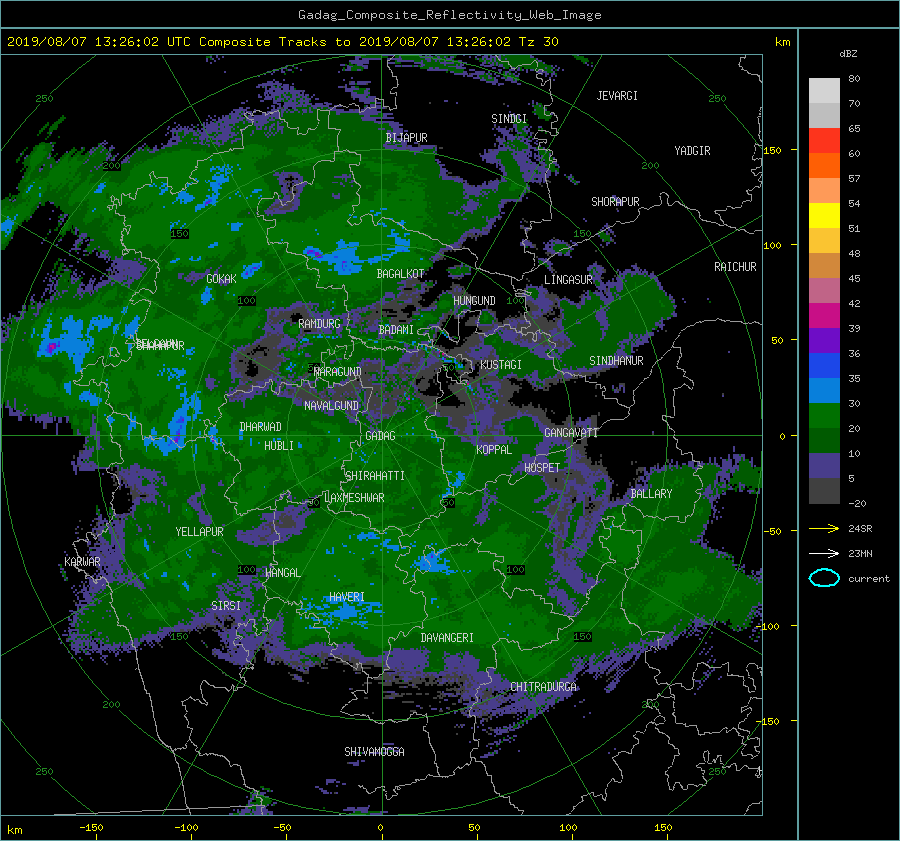900x841 pixels.
Task: Click the Gadag_Composite_Reflectivity_Web_Image title
Action: [x=449, y=15]
